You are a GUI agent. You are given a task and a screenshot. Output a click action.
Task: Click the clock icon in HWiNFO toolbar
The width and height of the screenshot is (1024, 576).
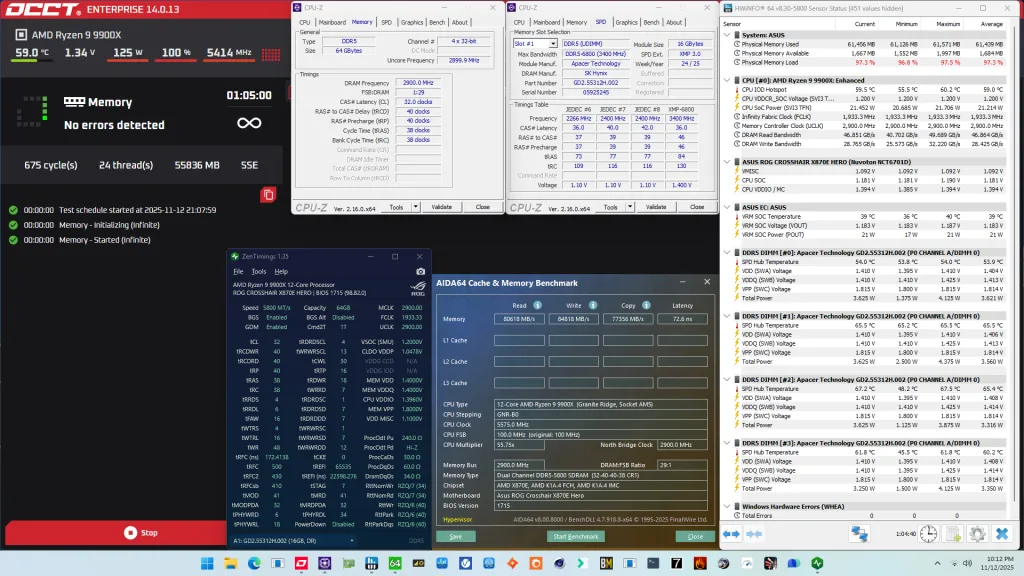(x=927, y=533)
